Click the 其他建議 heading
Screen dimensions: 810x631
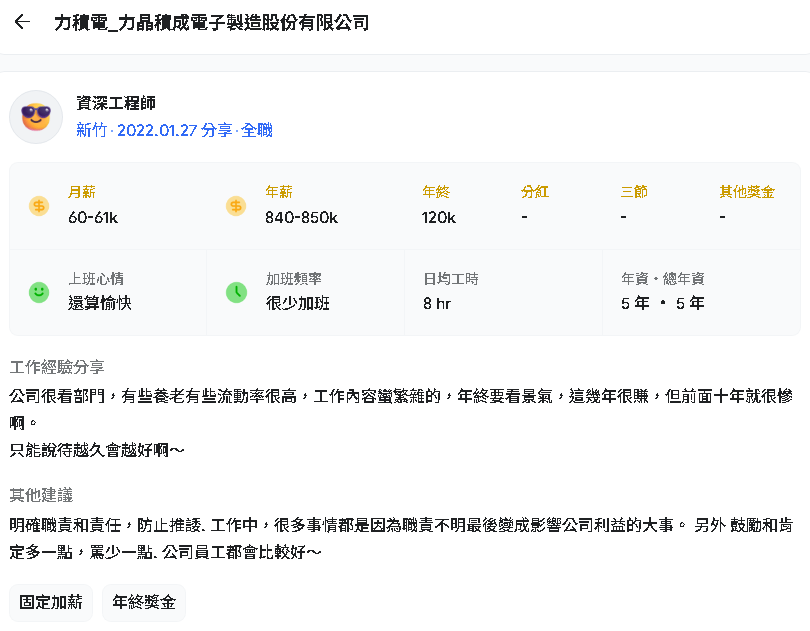pos(41,496)
